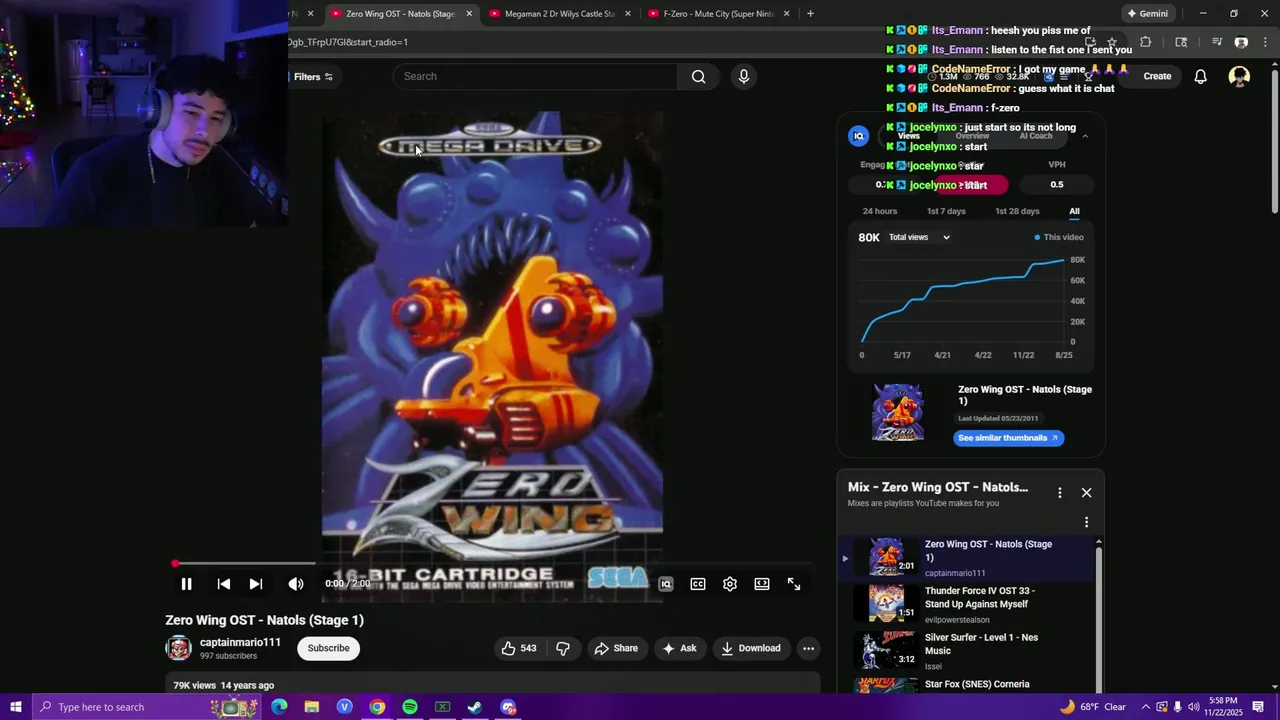1280x720 pixels.
Task: Open the captainmario111 channel name link
Action: pos(240,642)
